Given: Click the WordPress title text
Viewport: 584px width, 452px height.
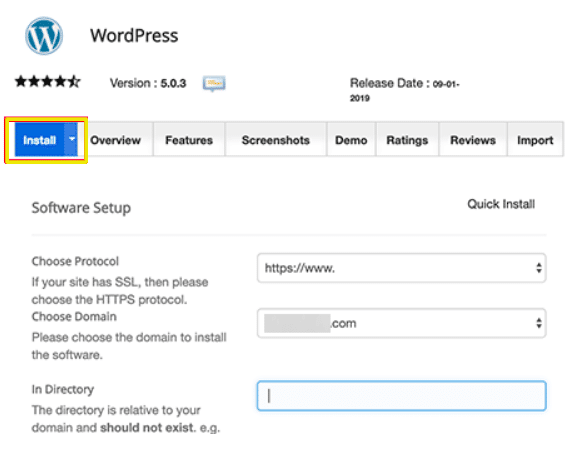Looking at the screenshot, I should [x=134, y=36].
